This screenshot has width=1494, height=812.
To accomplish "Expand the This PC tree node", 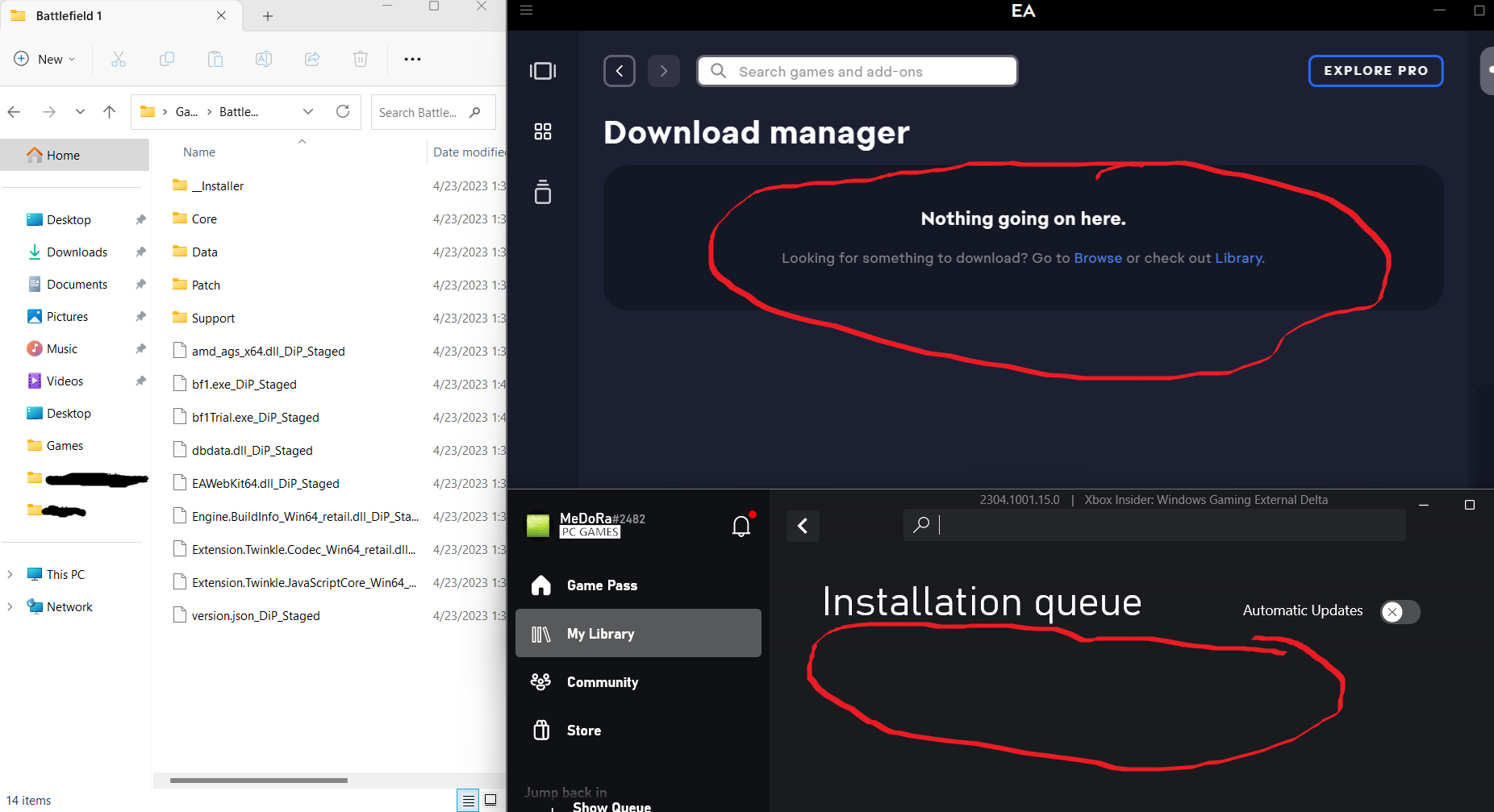I will (10, 574).
